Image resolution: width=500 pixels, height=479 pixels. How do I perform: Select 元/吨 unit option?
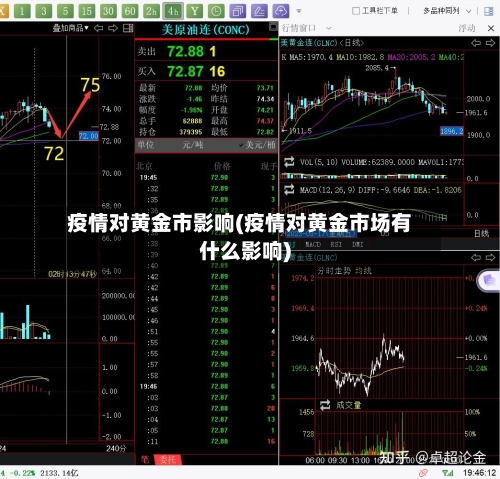[193, 145]
